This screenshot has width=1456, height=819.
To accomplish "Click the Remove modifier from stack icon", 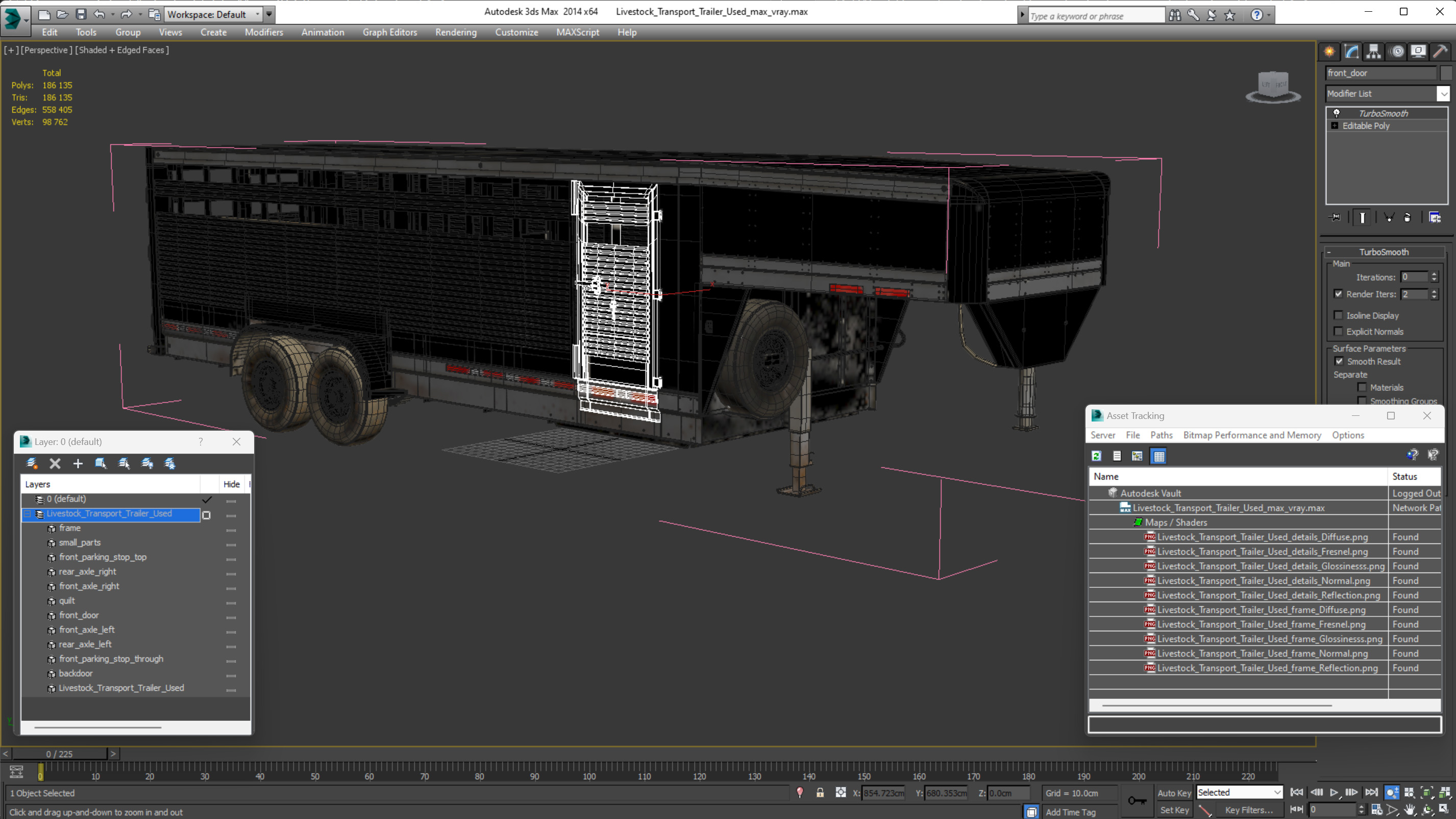I will 1408,217.
